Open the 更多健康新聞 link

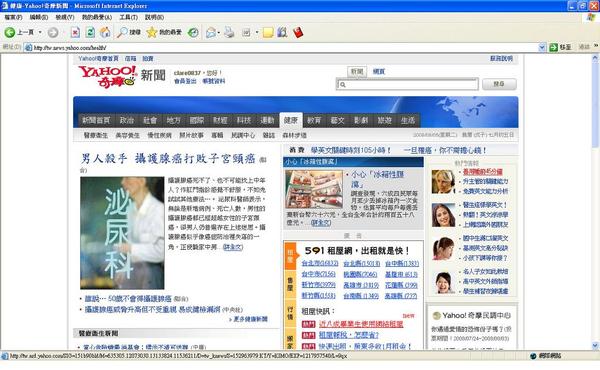(250, 319)
